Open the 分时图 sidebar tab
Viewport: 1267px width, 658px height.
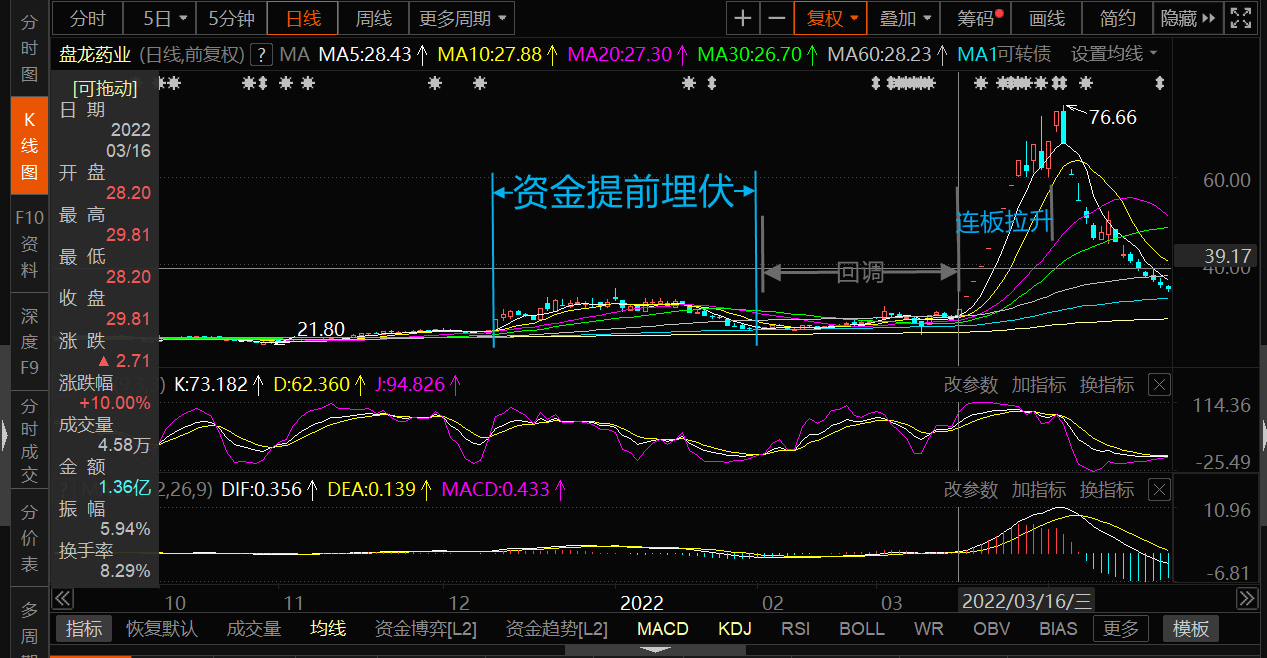click(x=29, y=38)
